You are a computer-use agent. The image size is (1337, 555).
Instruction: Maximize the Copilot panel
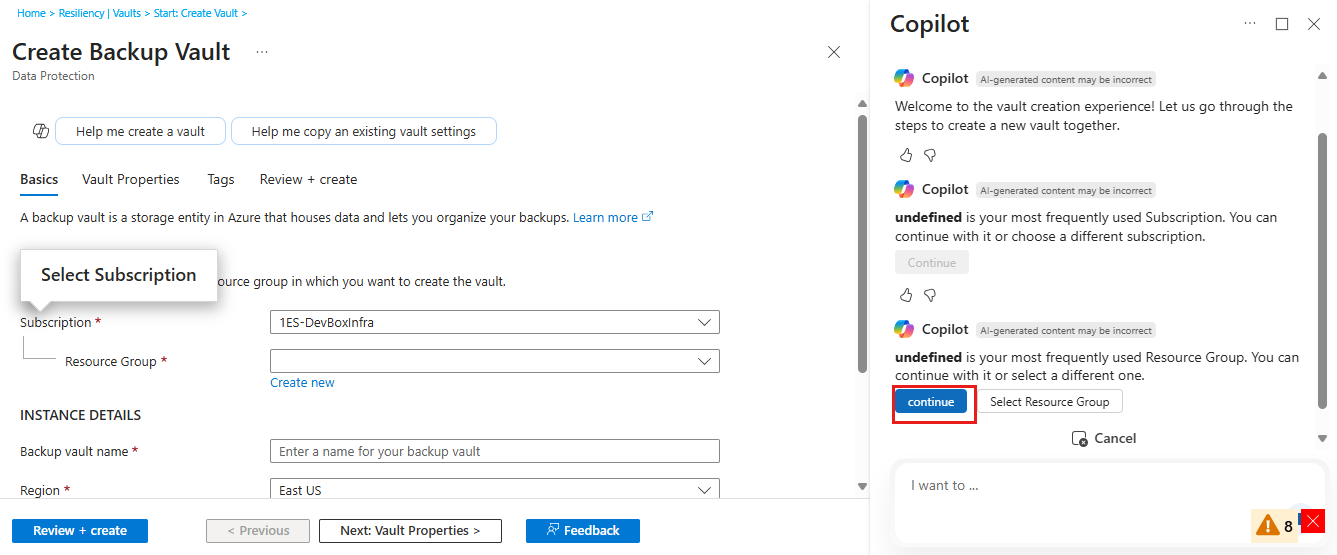[1282, 24]
